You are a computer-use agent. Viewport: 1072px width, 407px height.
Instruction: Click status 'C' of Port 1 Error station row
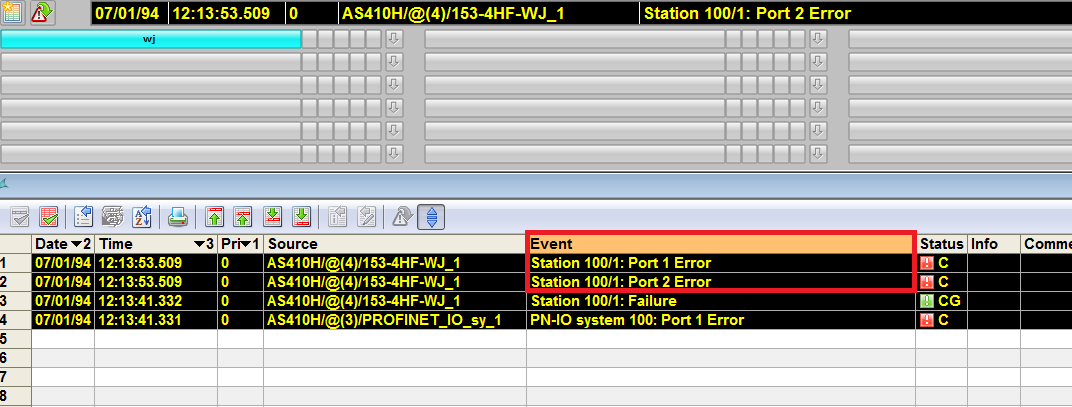tap(941, 263)
